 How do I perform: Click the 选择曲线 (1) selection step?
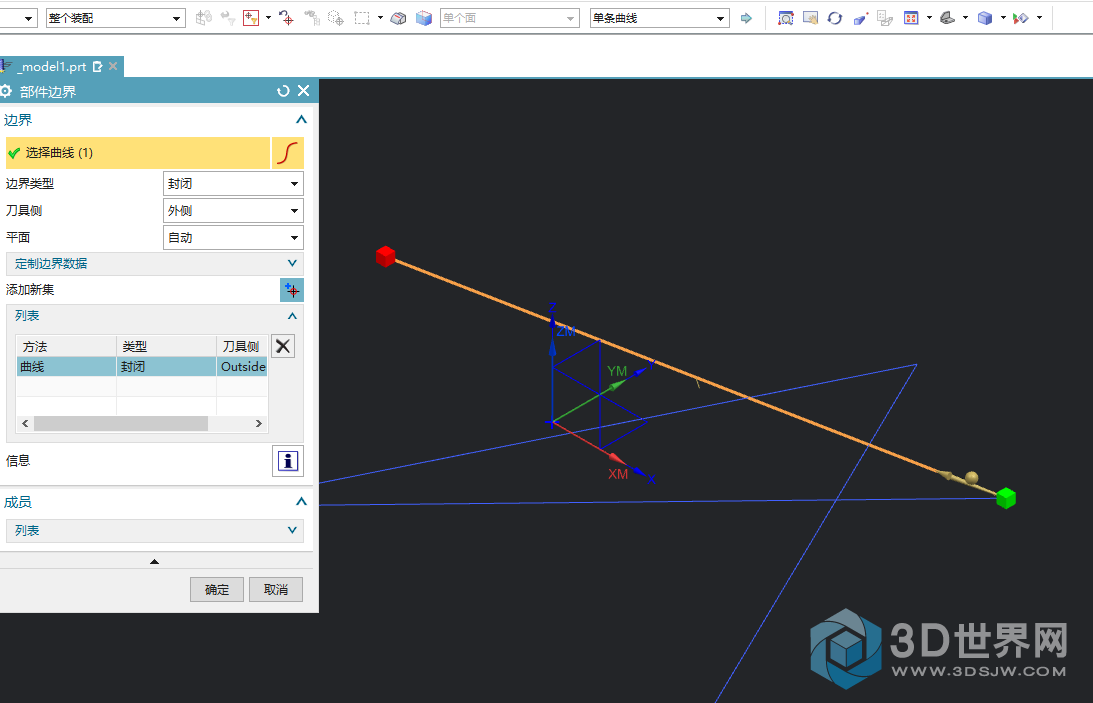point(138,153)
